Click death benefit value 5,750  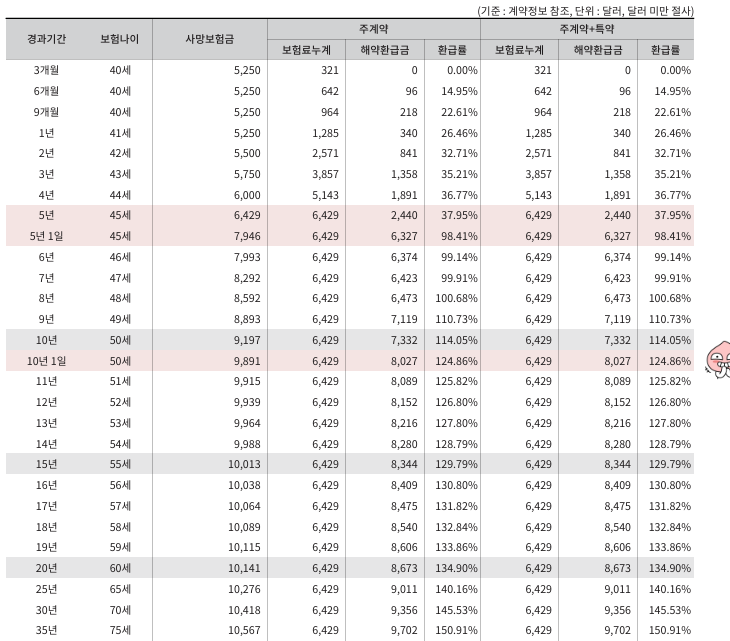(247, 174)
